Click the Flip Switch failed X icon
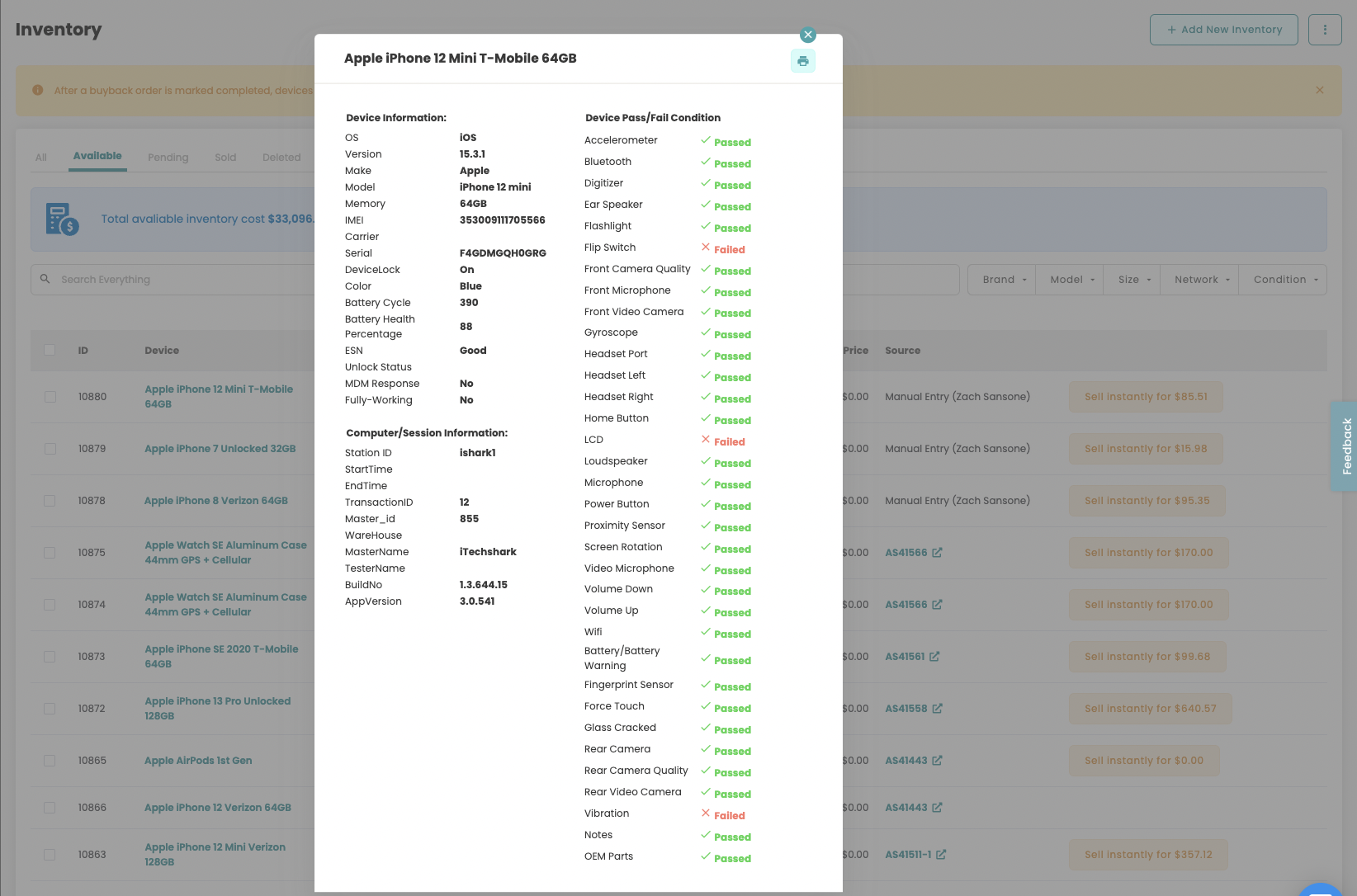Viewport: 1357px width, 896px height. pyautogui.click(x=706, y=248)
